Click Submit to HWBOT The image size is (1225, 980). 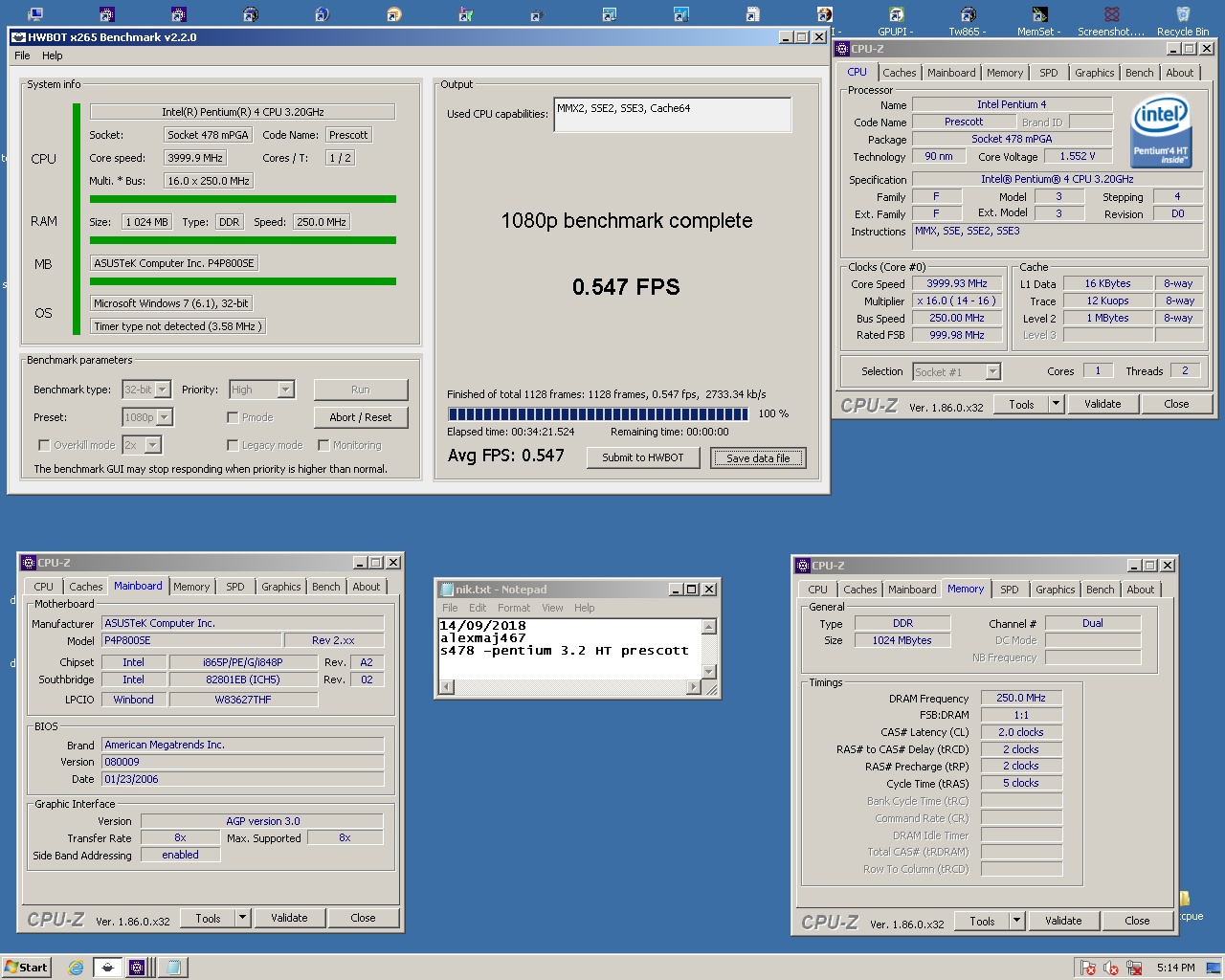point(643,457)
